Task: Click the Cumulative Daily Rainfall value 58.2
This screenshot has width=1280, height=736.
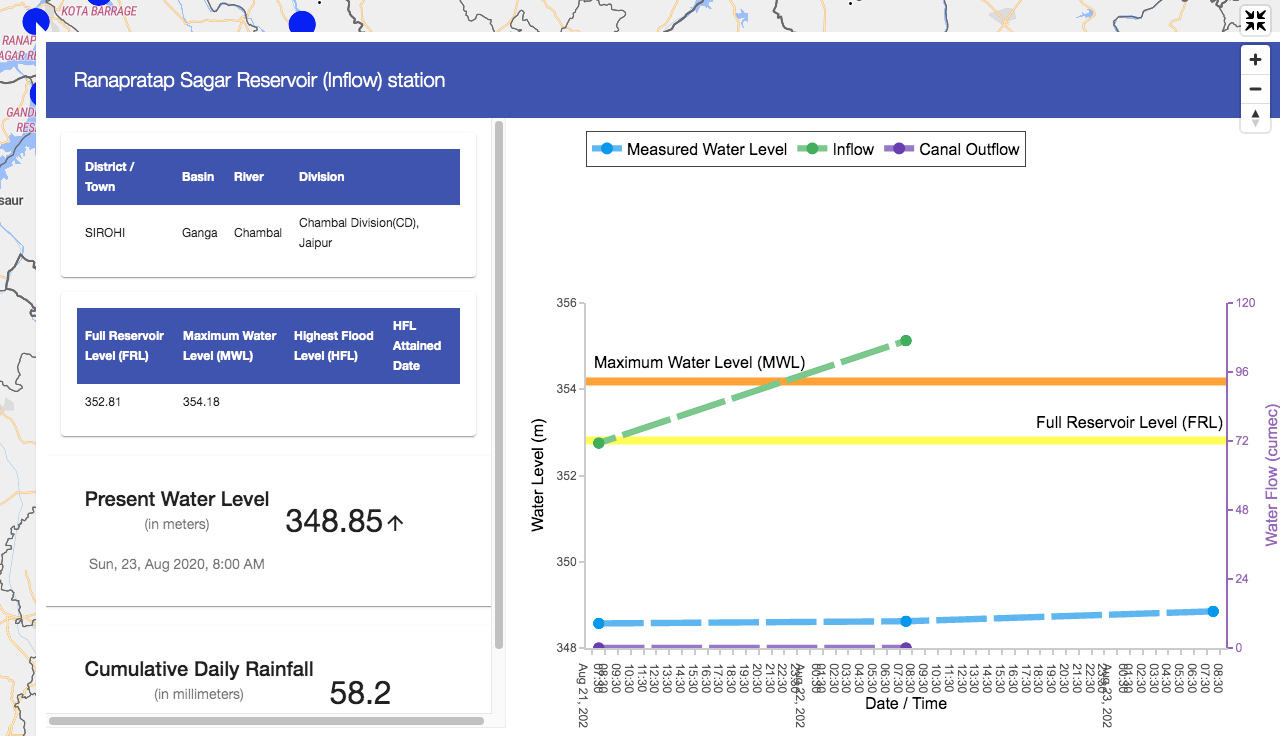Action: 360,693
